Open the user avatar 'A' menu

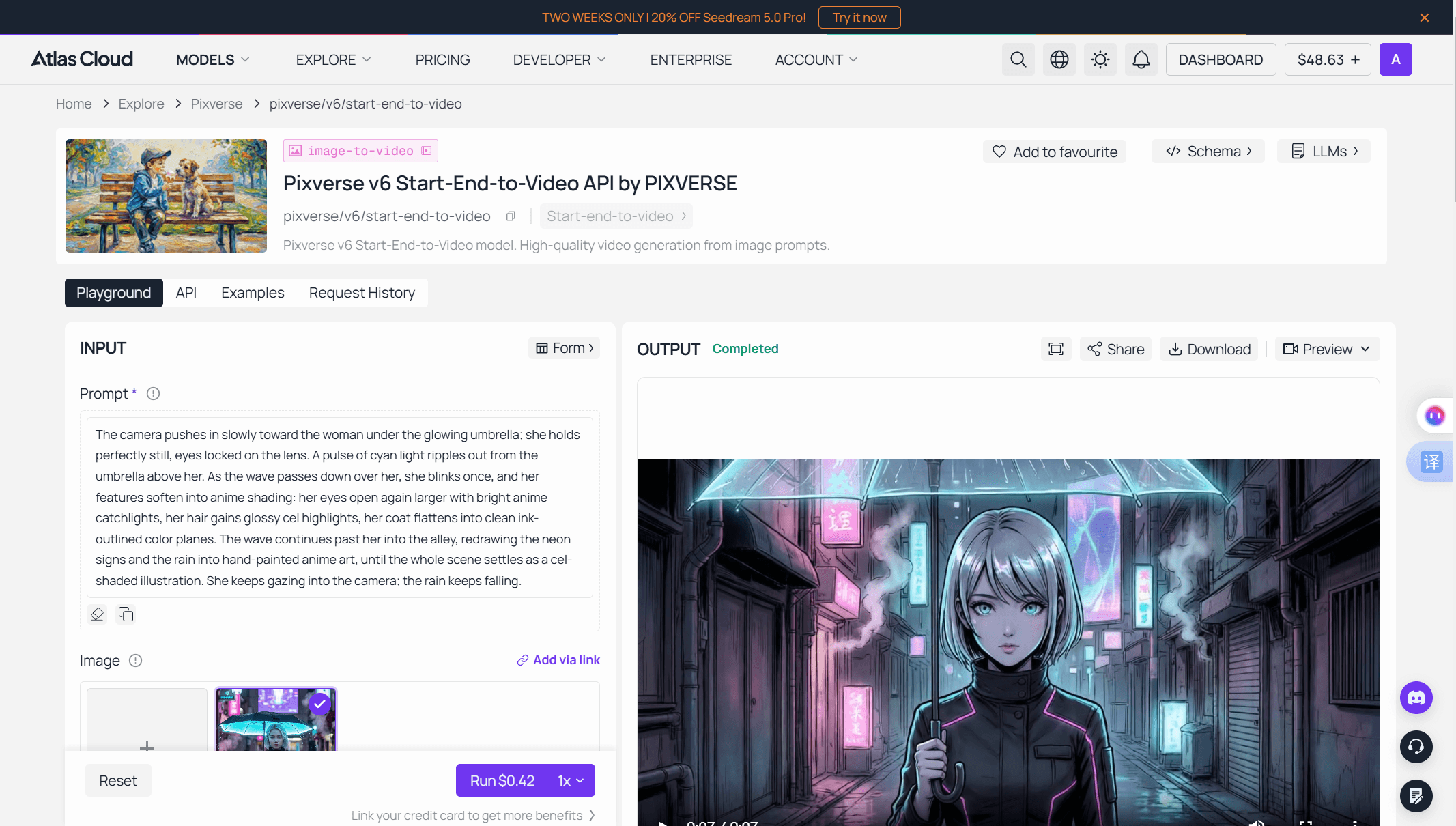1395,59
